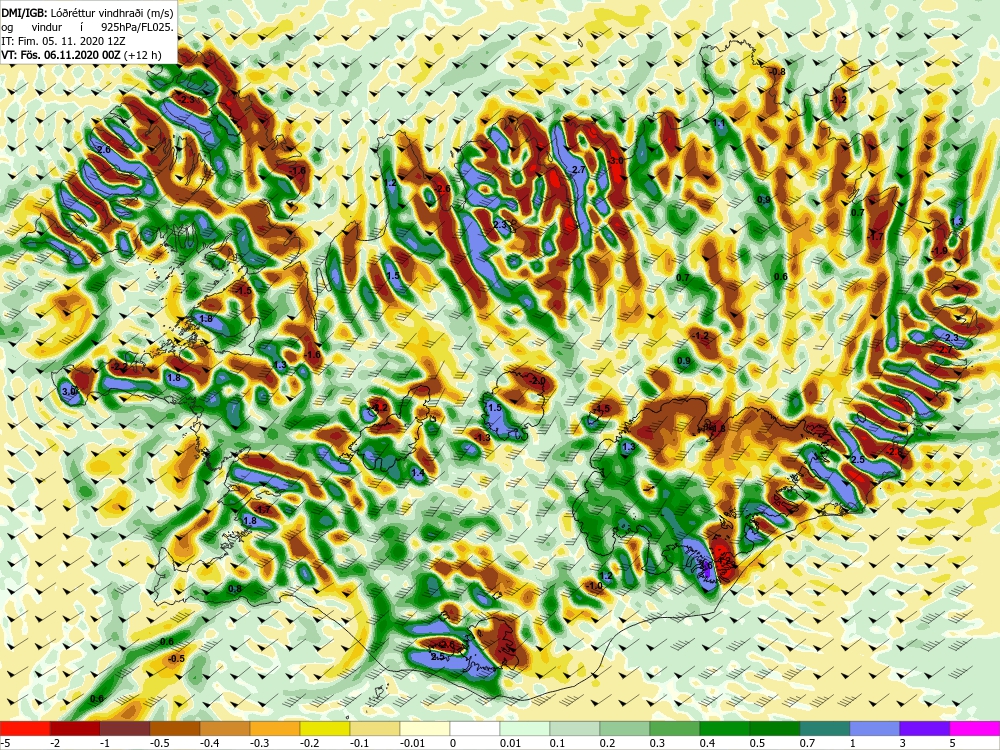The width and height of the screenshot is (1000, 750).
Task: Select the white legend swatch at 0
Action: tap(475, 728)
